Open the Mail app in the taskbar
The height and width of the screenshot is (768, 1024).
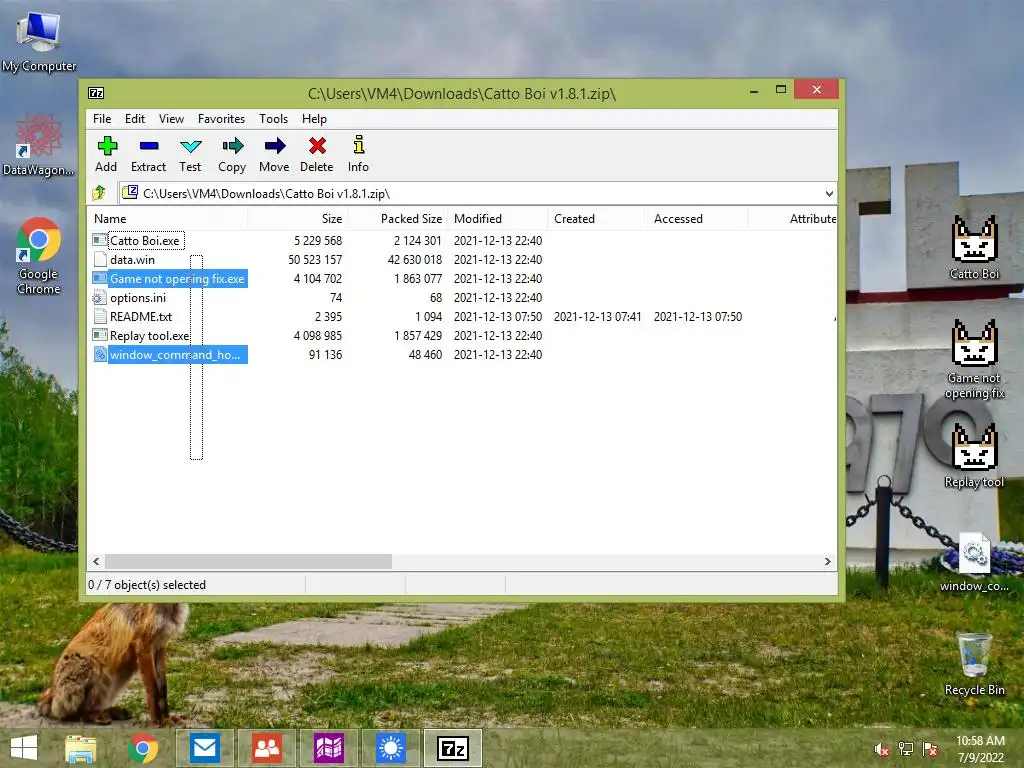pyautogui.click(x=204, y=748)
